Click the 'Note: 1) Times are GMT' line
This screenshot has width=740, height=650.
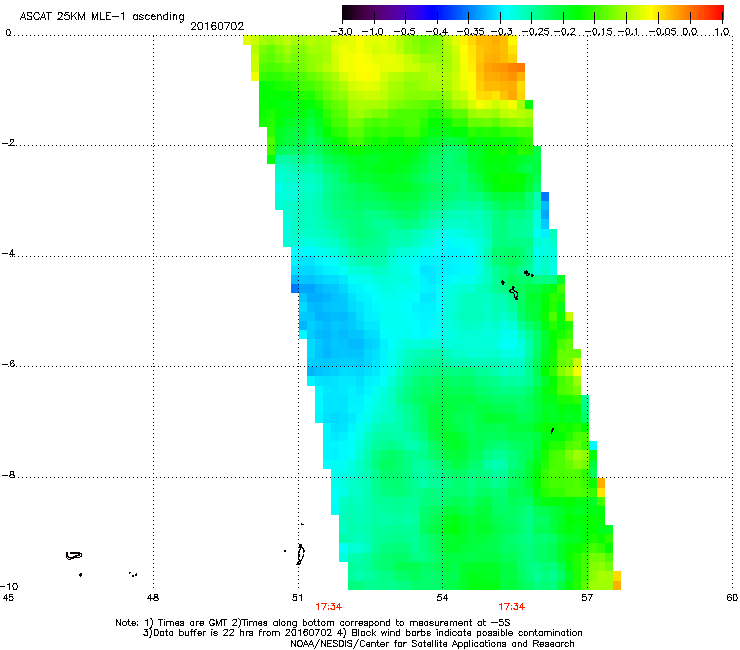(313, 623)
